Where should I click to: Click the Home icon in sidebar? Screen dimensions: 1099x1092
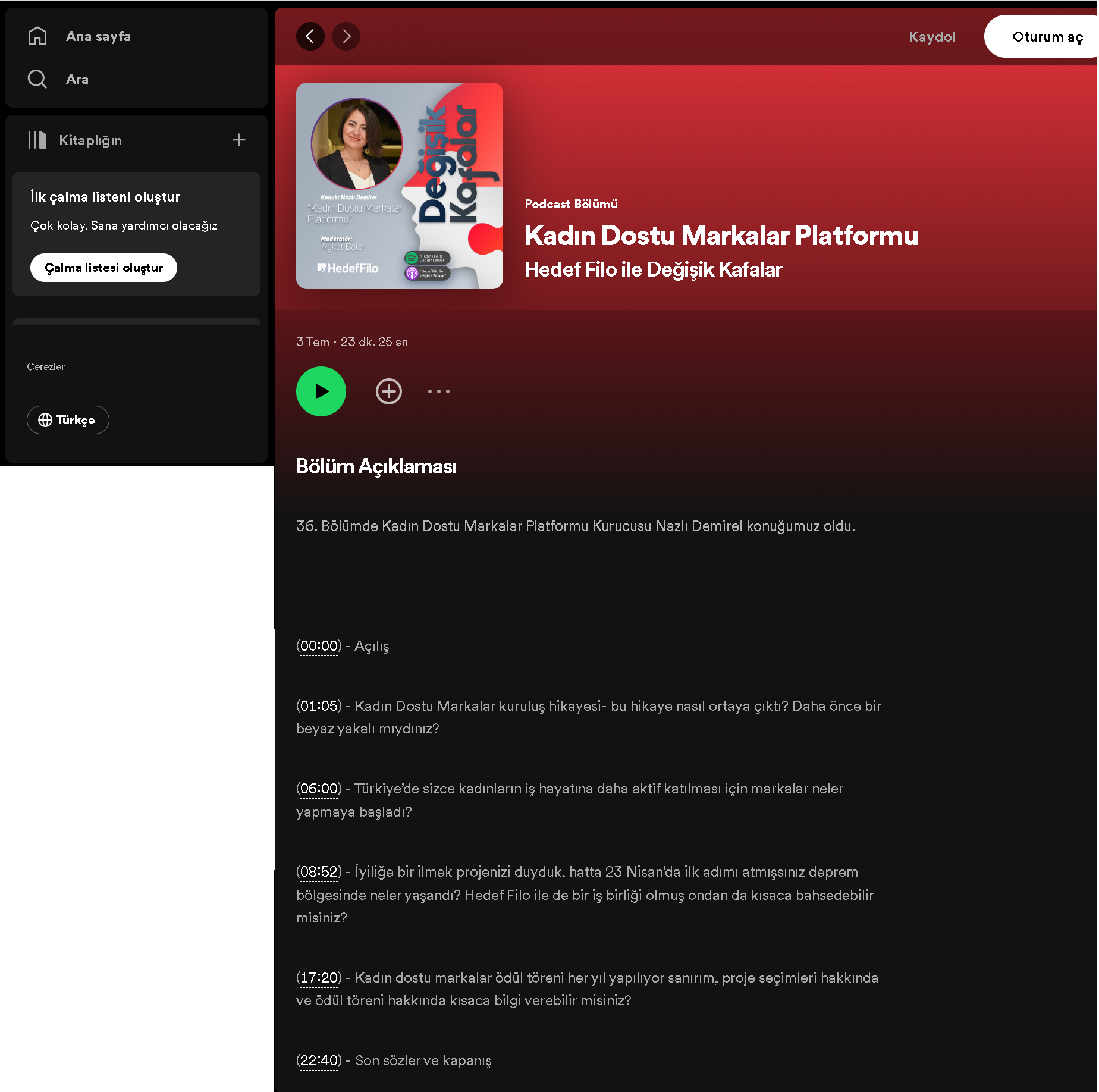pos(37,36)
